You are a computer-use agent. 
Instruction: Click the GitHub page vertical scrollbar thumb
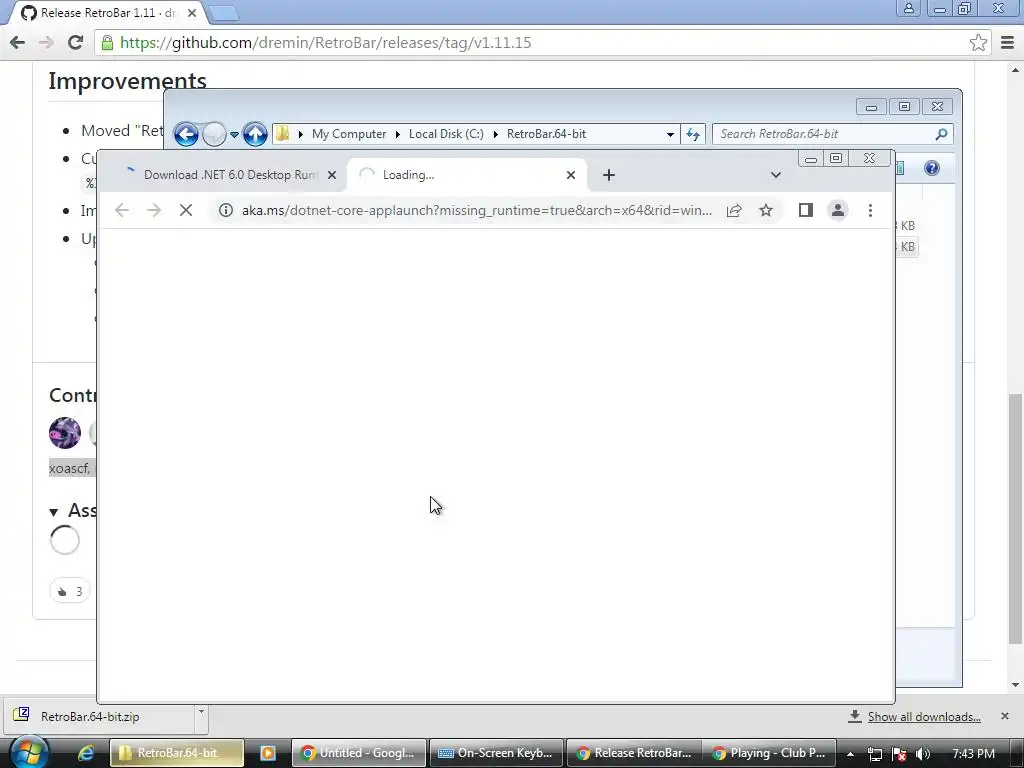click(1015, 518)
